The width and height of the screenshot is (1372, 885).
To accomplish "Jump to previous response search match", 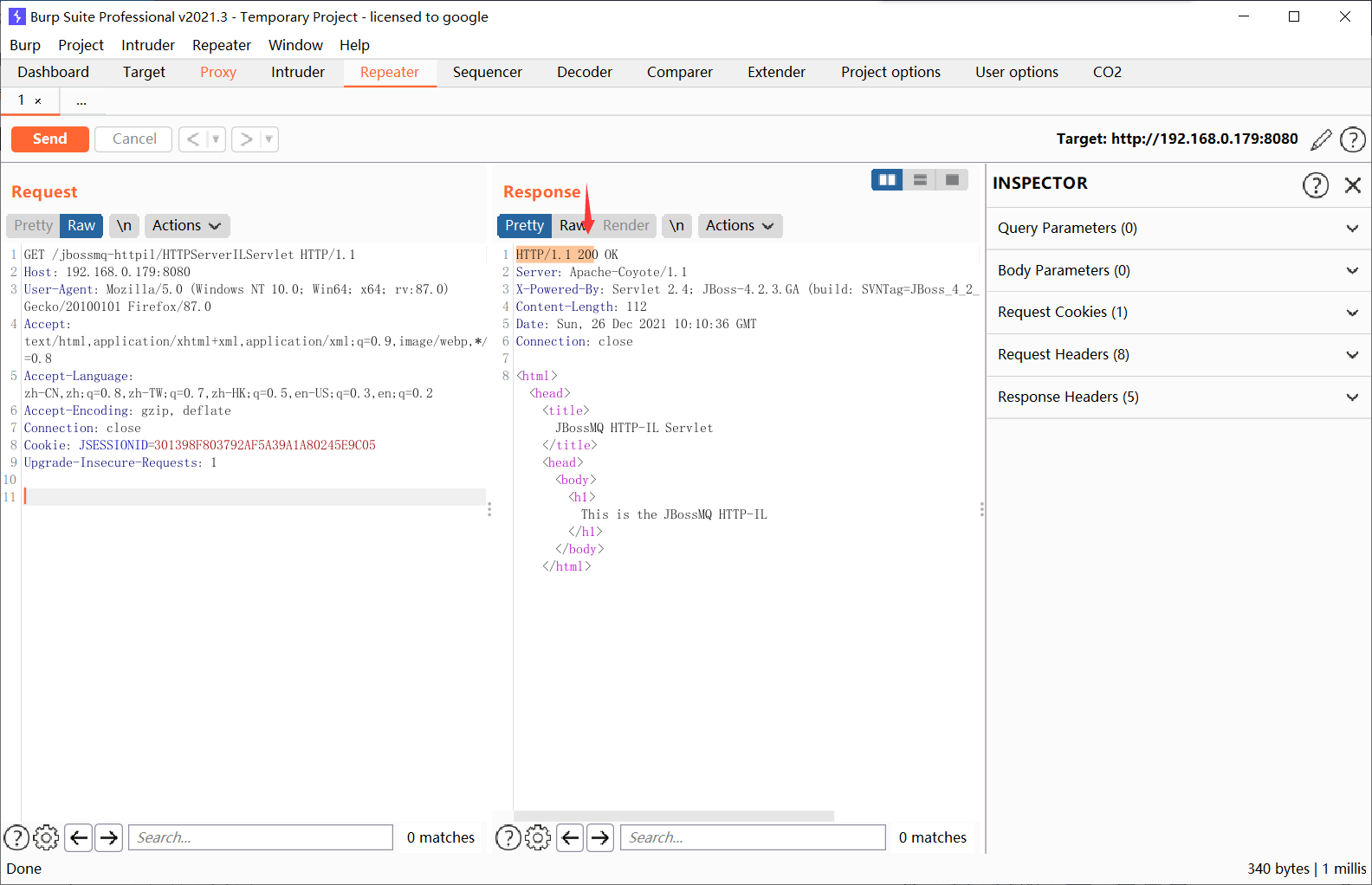I will coord(570,837).
